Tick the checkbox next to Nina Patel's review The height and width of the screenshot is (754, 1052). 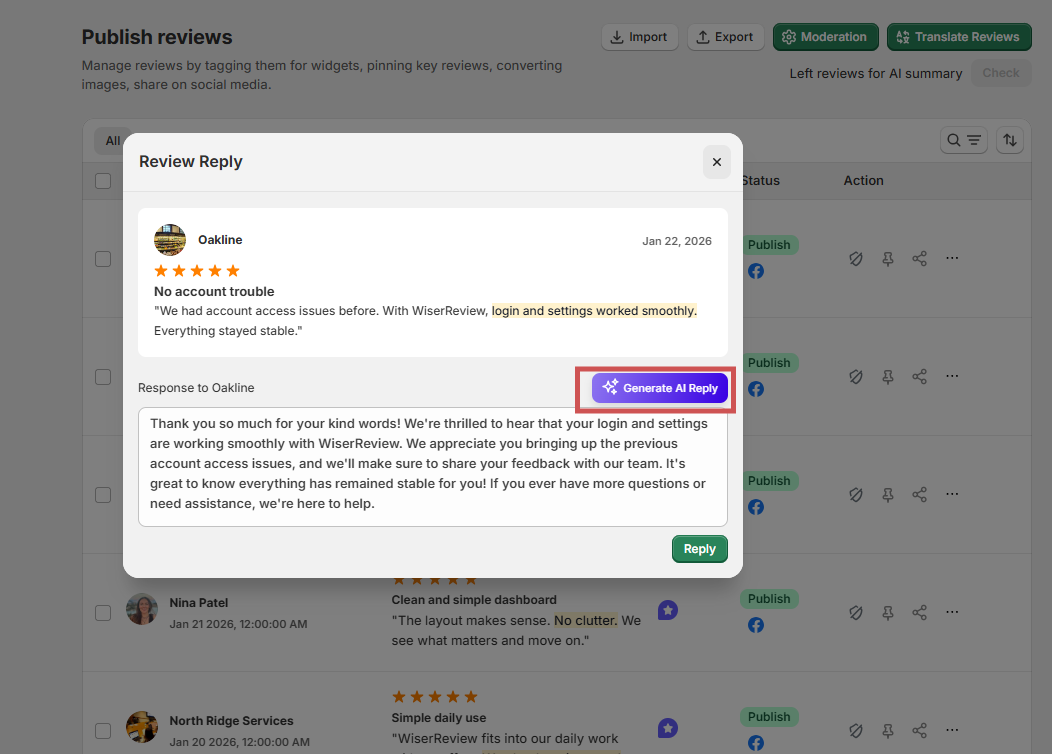pos(102,612)
